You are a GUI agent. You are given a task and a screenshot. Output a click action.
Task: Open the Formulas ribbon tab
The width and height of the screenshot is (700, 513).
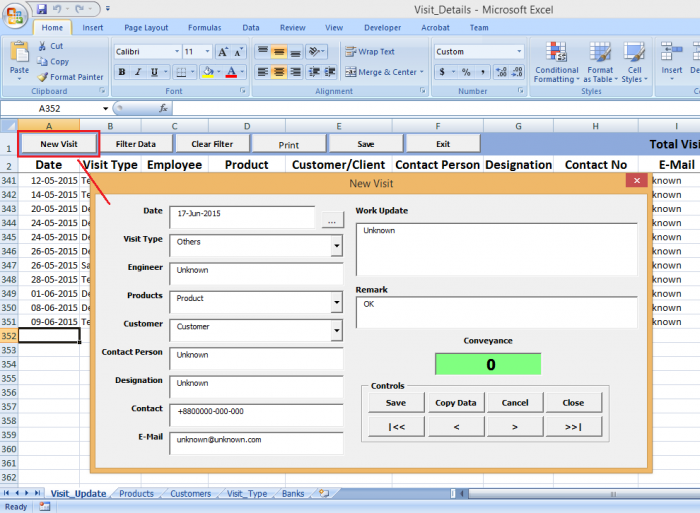pyautogui.click(x=204, y=28)
